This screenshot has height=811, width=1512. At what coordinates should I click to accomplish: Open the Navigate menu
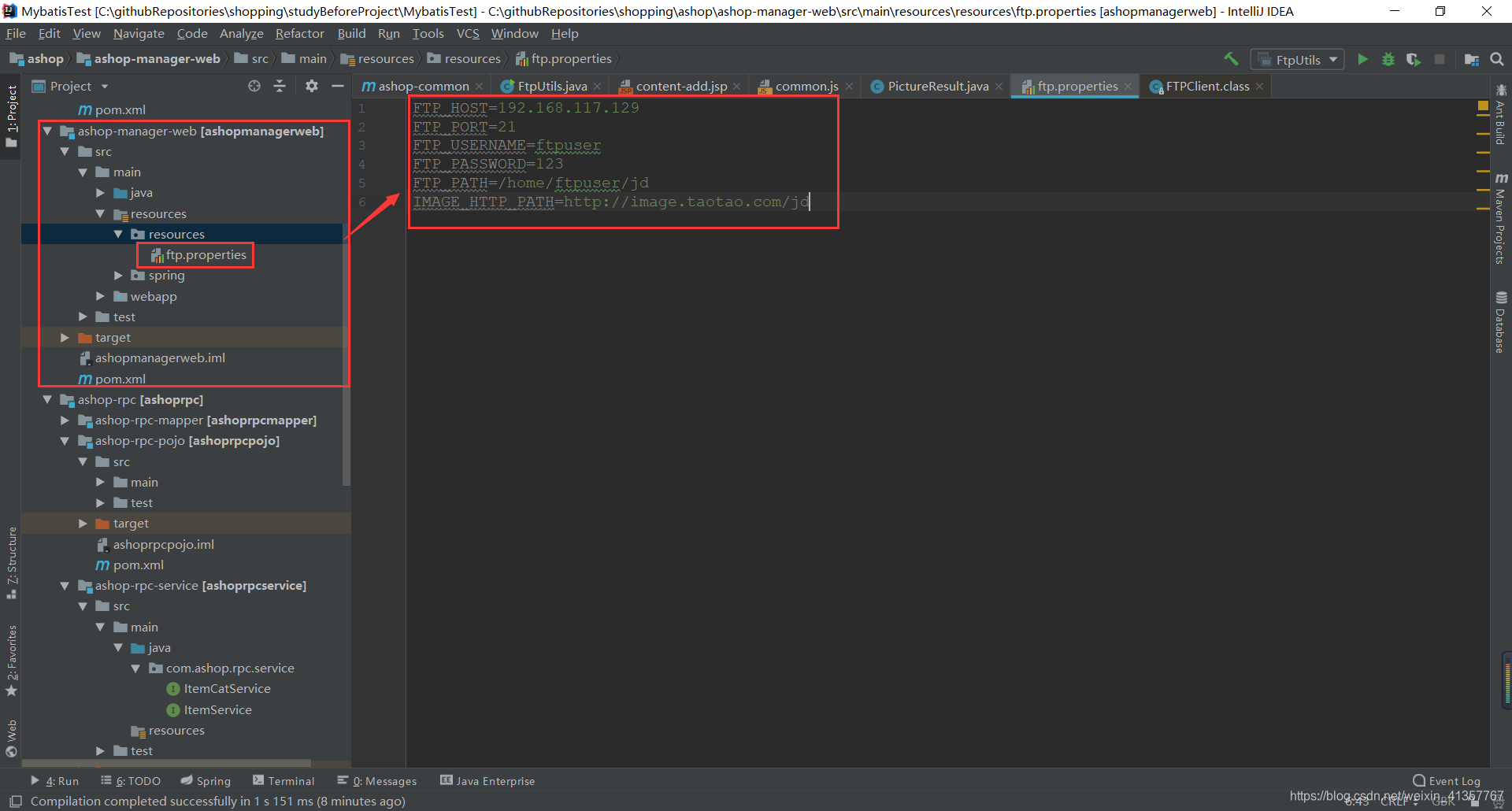click(x=139, y=33)
